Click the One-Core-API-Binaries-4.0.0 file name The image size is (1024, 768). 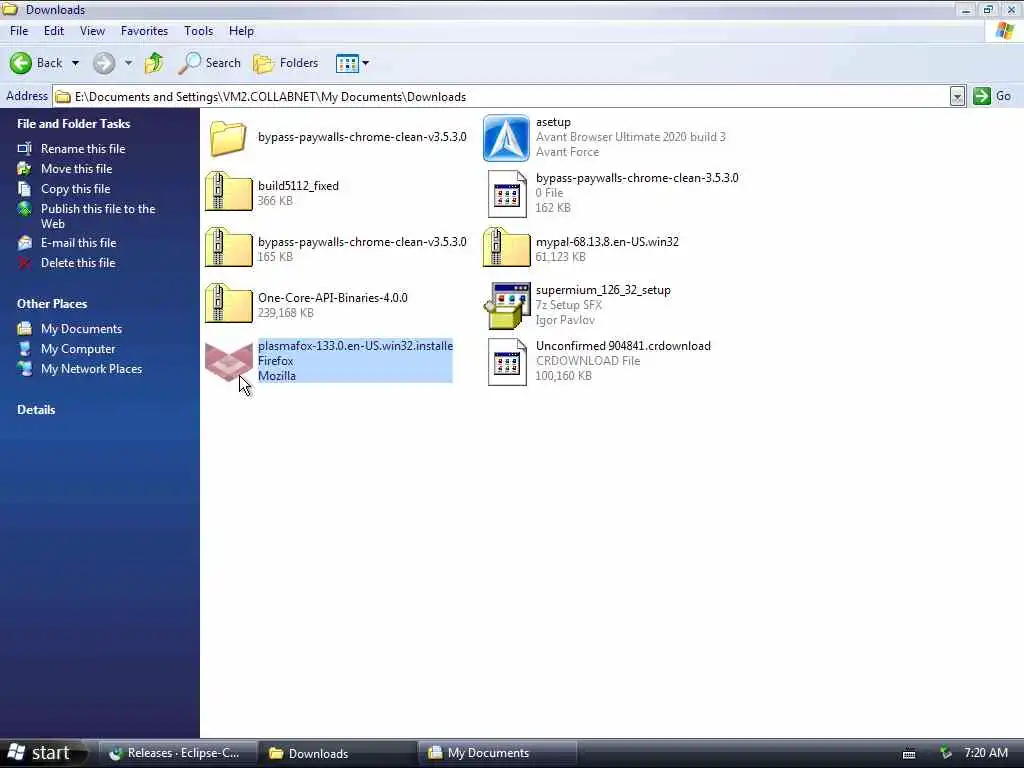pos(332,298)
